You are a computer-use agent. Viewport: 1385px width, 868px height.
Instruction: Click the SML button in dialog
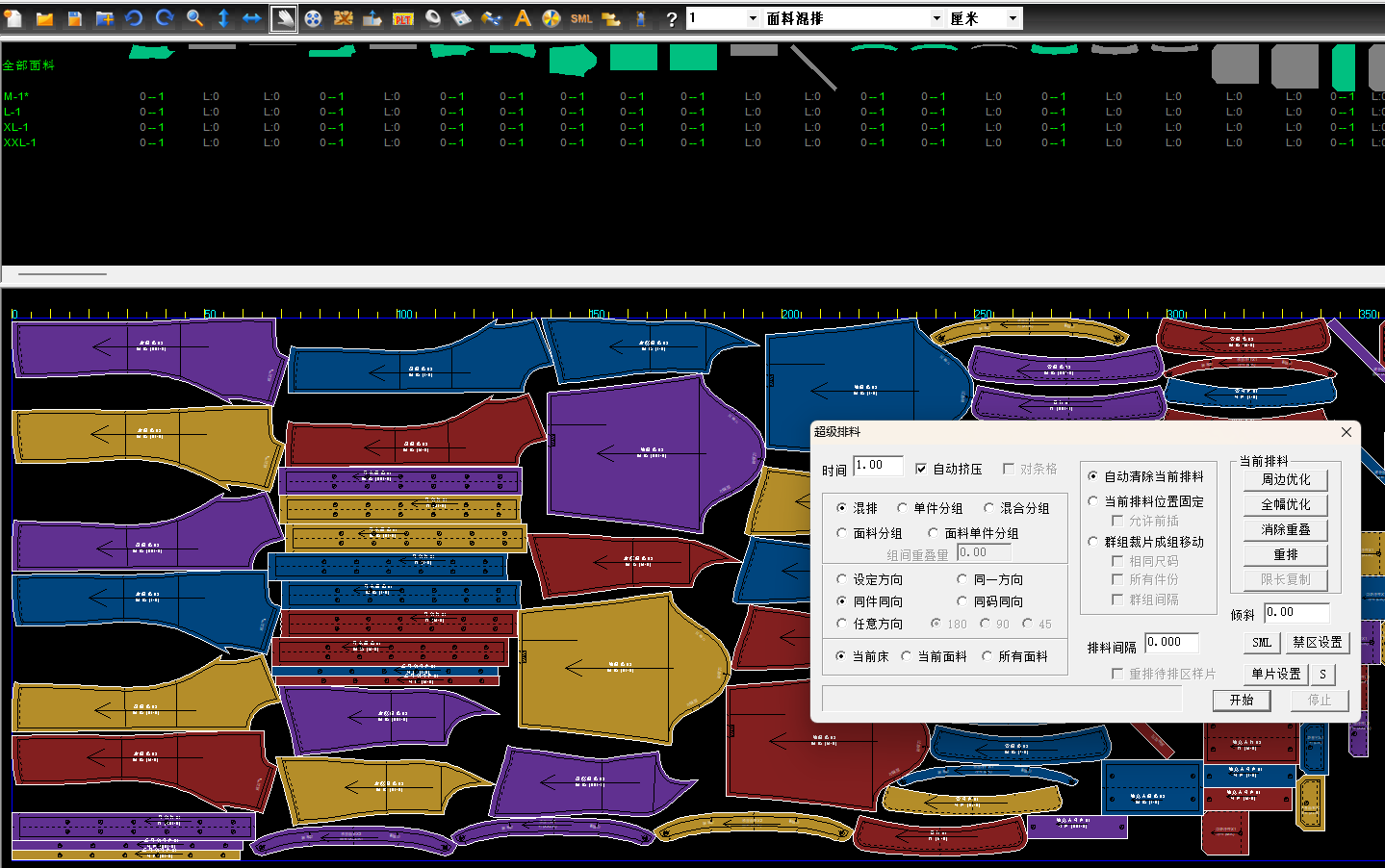pos(1262,642)
